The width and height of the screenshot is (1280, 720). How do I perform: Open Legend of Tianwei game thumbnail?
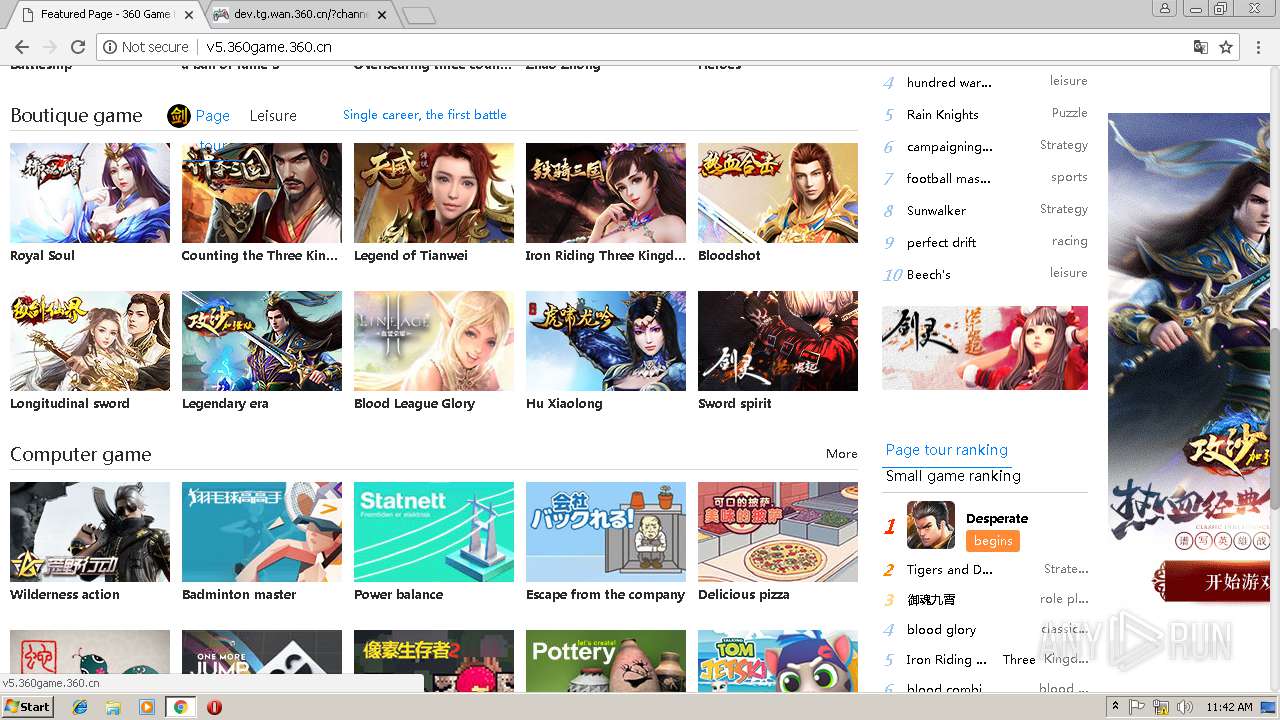click(x=434, y=193)
